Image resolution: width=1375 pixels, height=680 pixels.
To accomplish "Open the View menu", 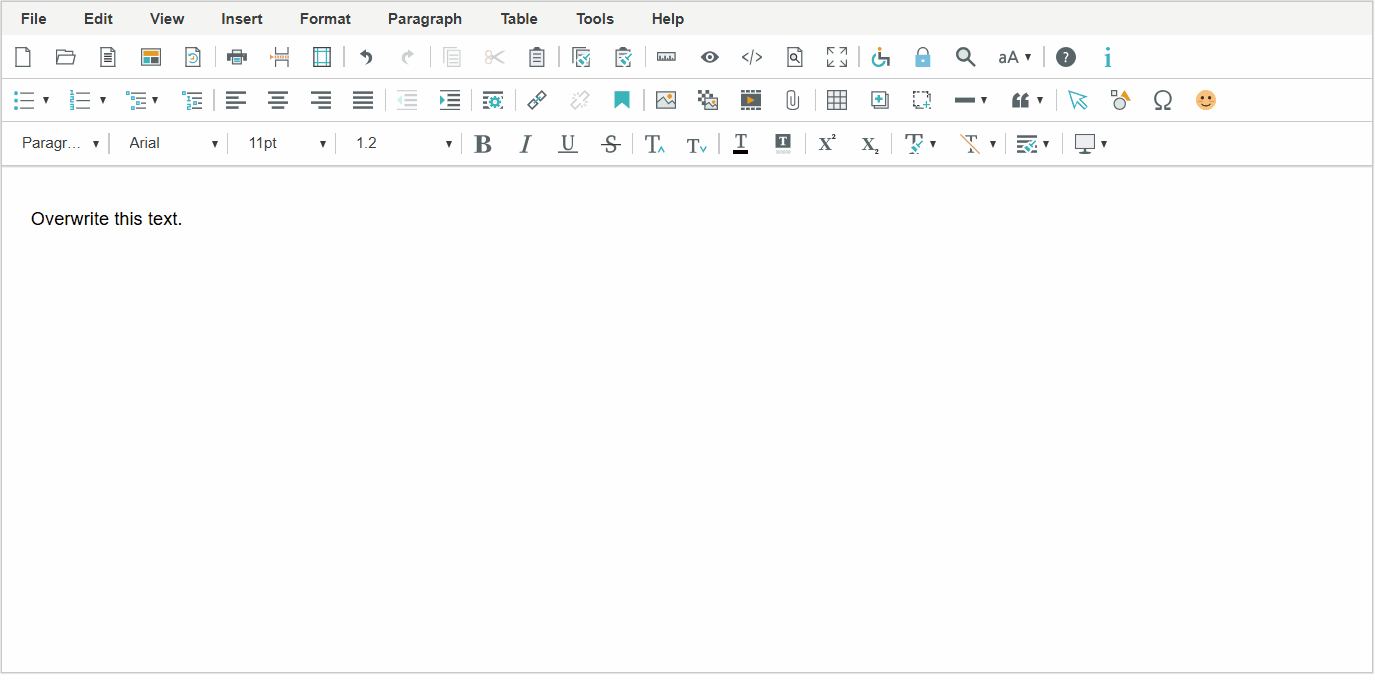I will (167, 19).
